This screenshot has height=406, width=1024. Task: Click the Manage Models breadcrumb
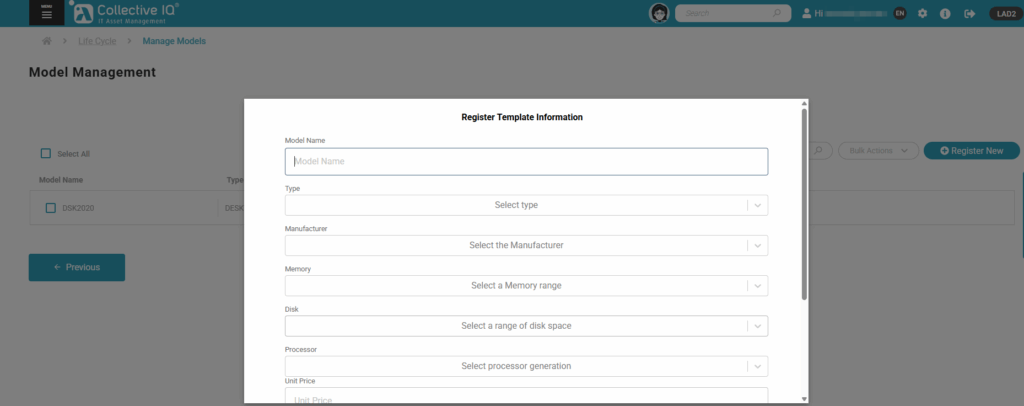pos(174,41)
